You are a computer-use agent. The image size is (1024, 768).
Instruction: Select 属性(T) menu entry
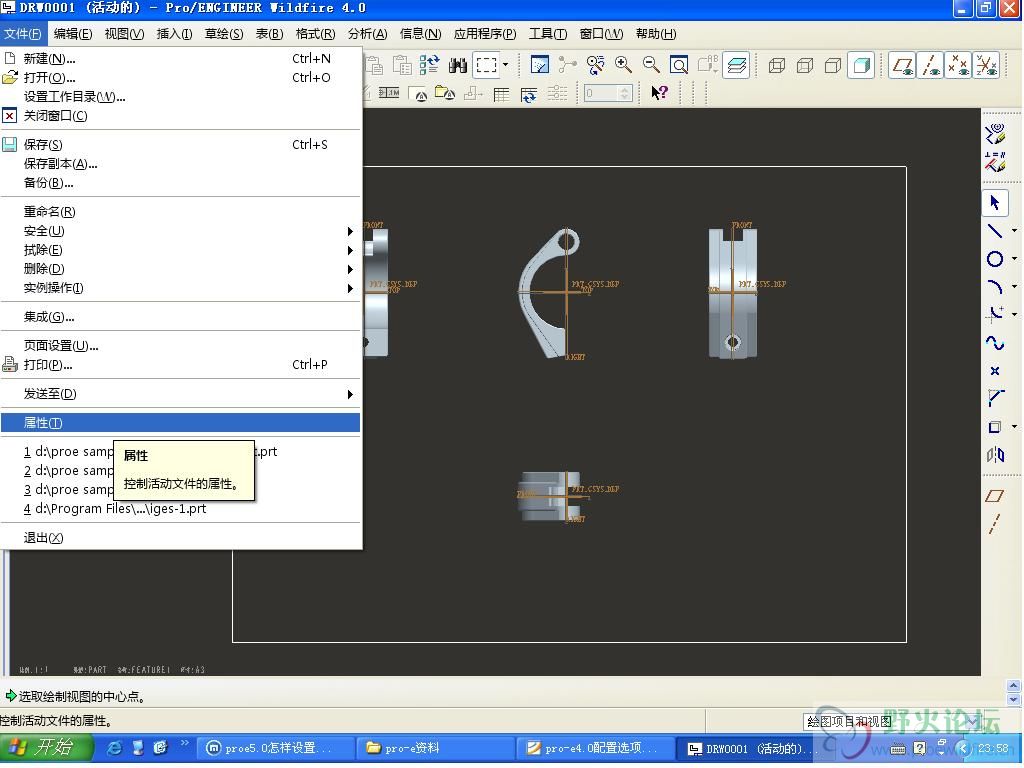coord(181,423)
